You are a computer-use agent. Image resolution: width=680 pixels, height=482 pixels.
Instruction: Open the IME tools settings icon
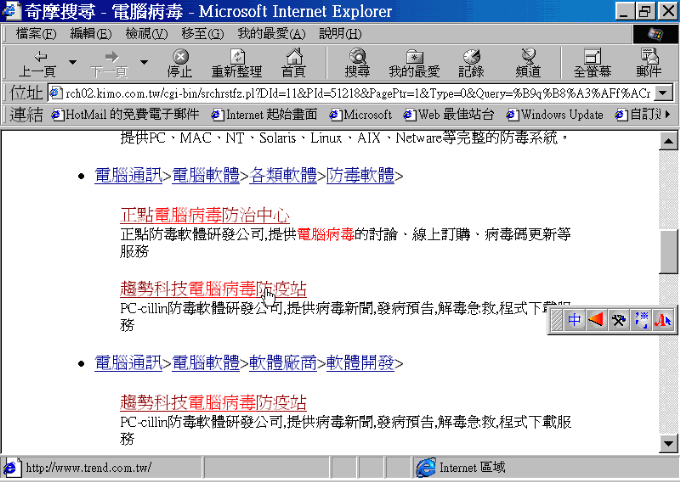(619, 320)
